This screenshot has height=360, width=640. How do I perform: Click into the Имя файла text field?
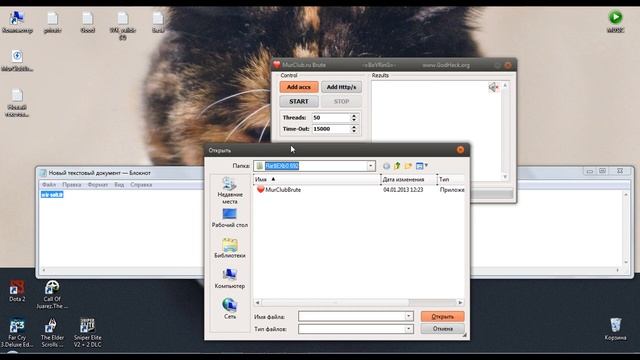click(351, 316)
